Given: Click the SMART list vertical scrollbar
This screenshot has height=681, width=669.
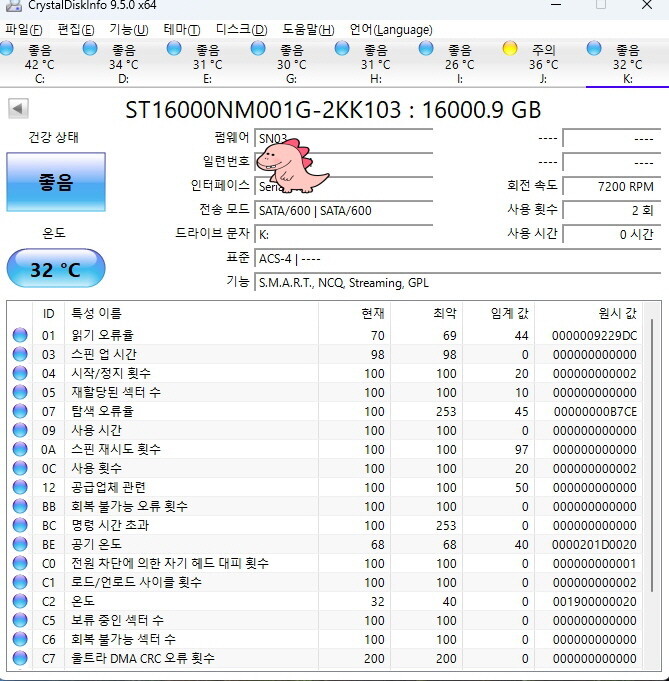Looking at the screenshot, I should tap(652, 455).
